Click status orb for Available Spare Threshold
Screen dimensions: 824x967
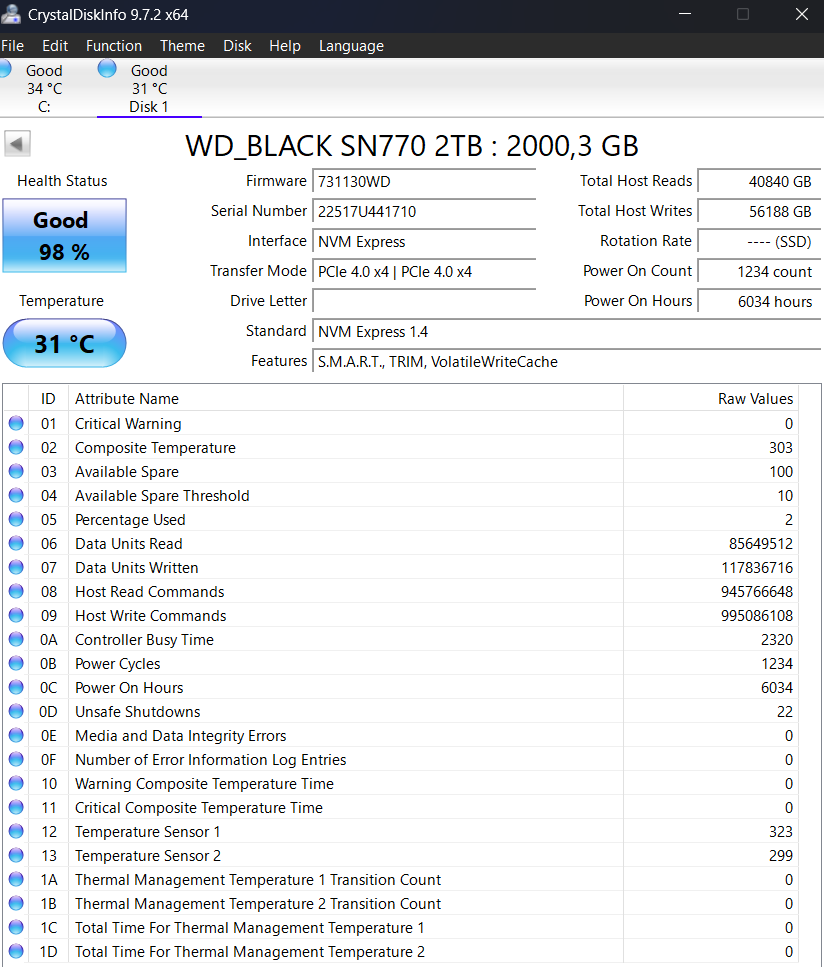click(x=16, y=495)
